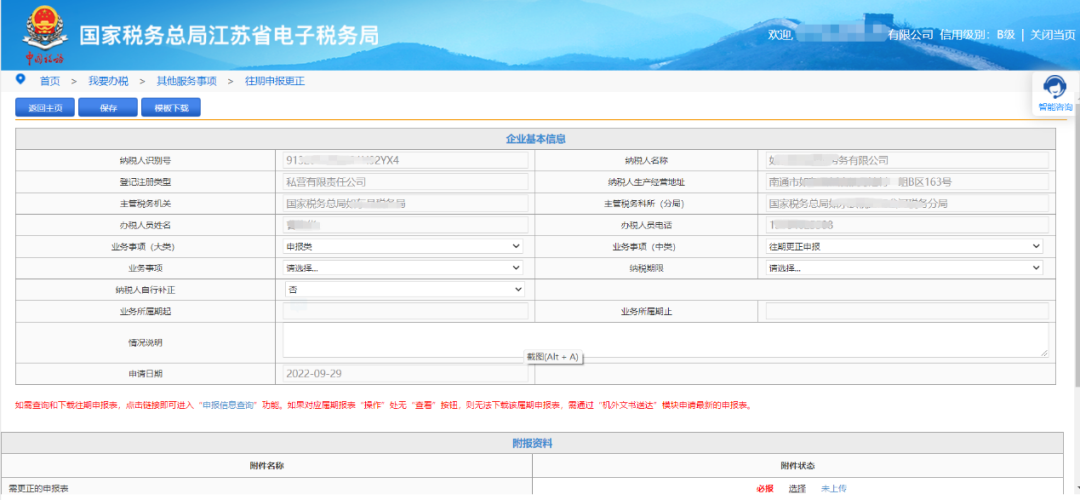Click the 业务事项（大类）label

145,247
